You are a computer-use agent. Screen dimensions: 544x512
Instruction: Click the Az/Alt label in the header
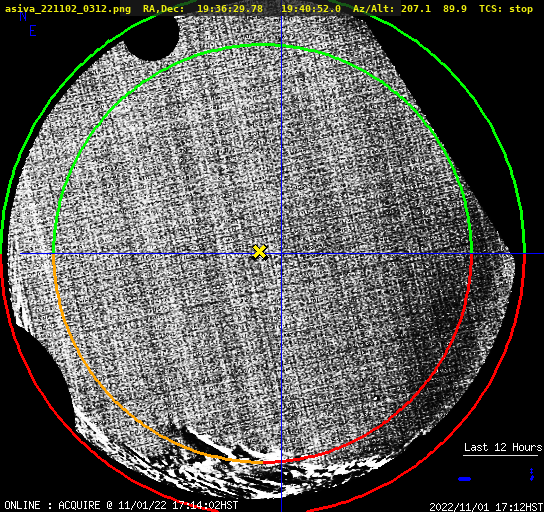[374, 9]
